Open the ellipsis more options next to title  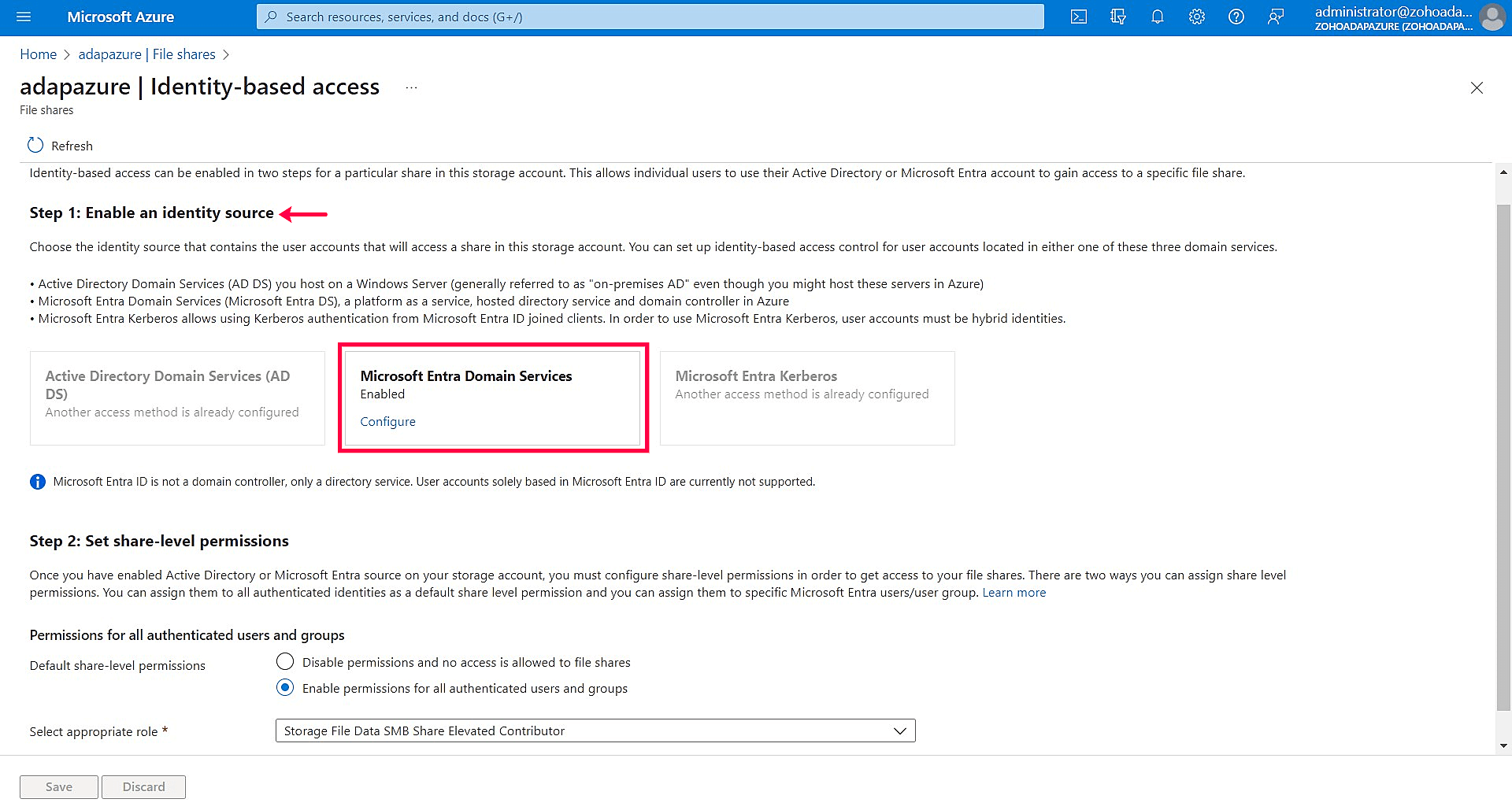(411, 87)
